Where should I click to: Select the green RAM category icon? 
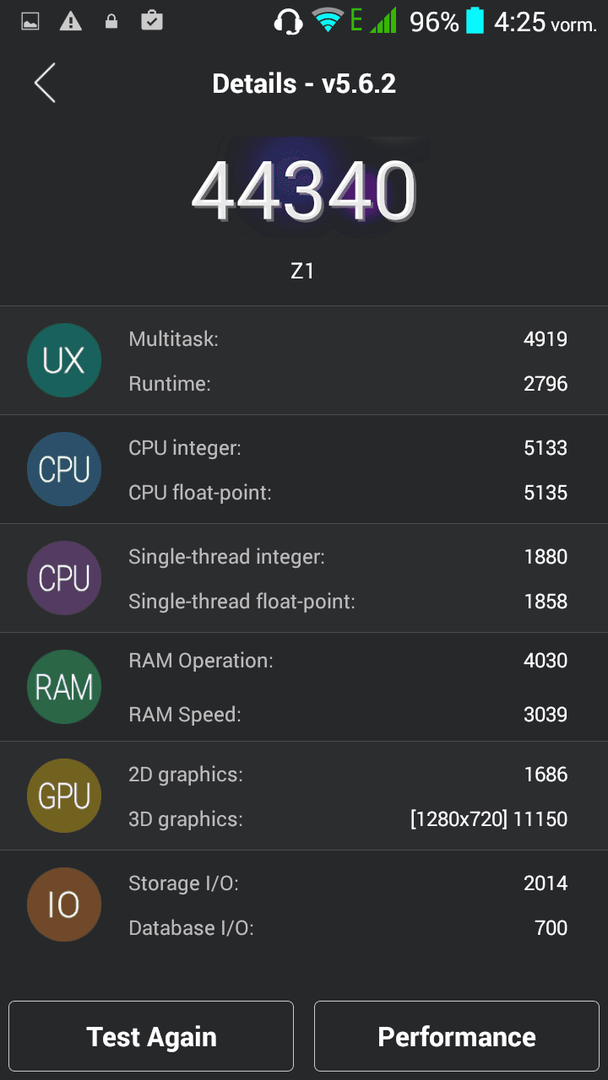coord(64,687)
